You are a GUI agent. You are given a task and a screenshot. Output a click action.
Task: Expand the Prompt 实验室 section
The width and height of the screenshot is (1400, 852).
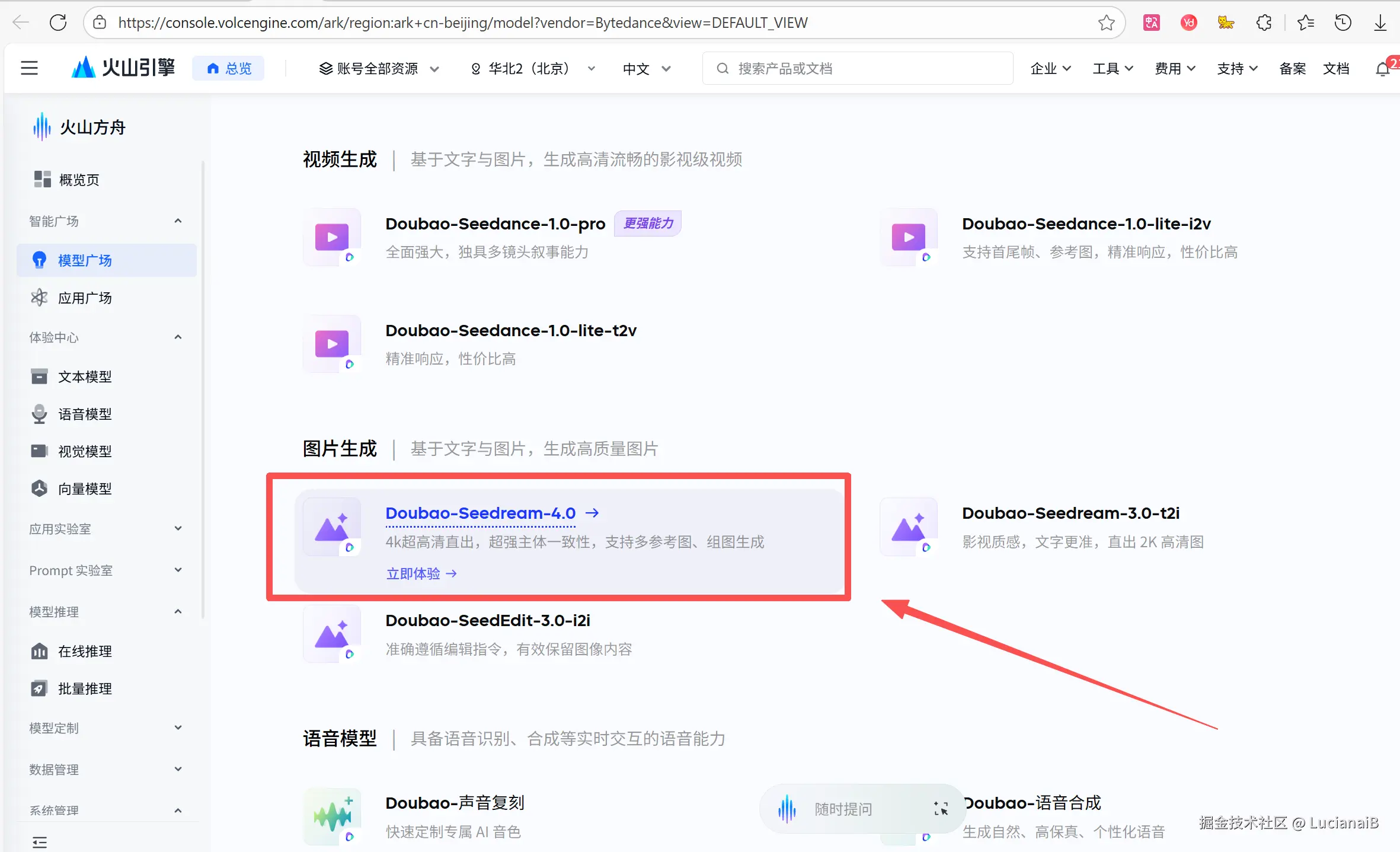(178, 570)
